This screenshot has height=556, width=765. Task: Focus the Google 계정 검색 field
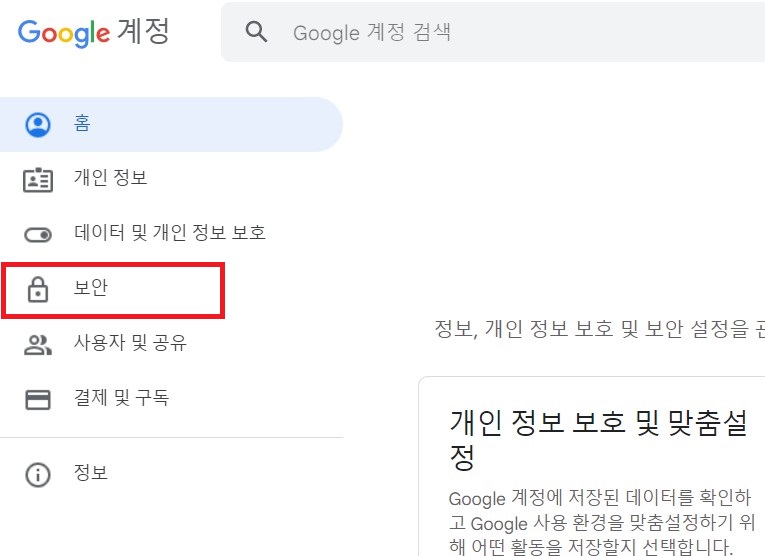[x=493, y=32]
